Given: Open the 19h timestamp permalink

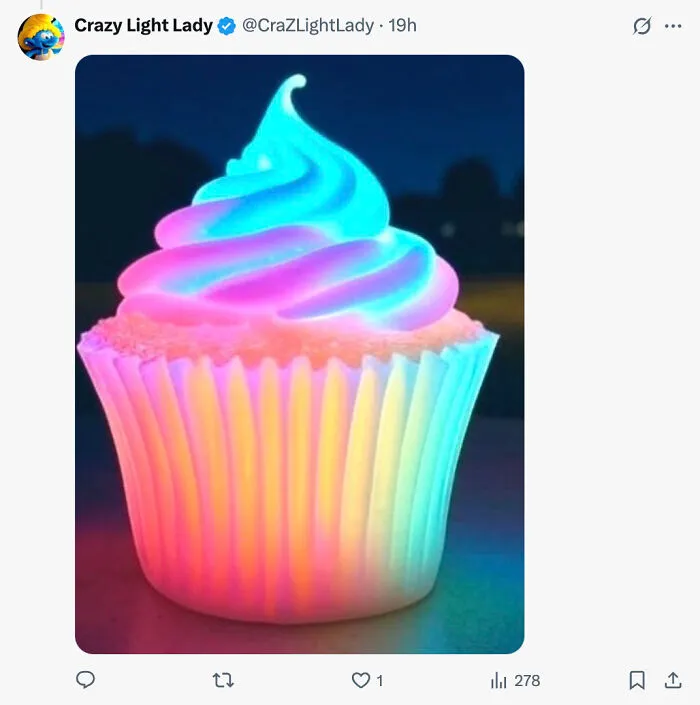Looking at the screenshot, I should click(402, 26).
